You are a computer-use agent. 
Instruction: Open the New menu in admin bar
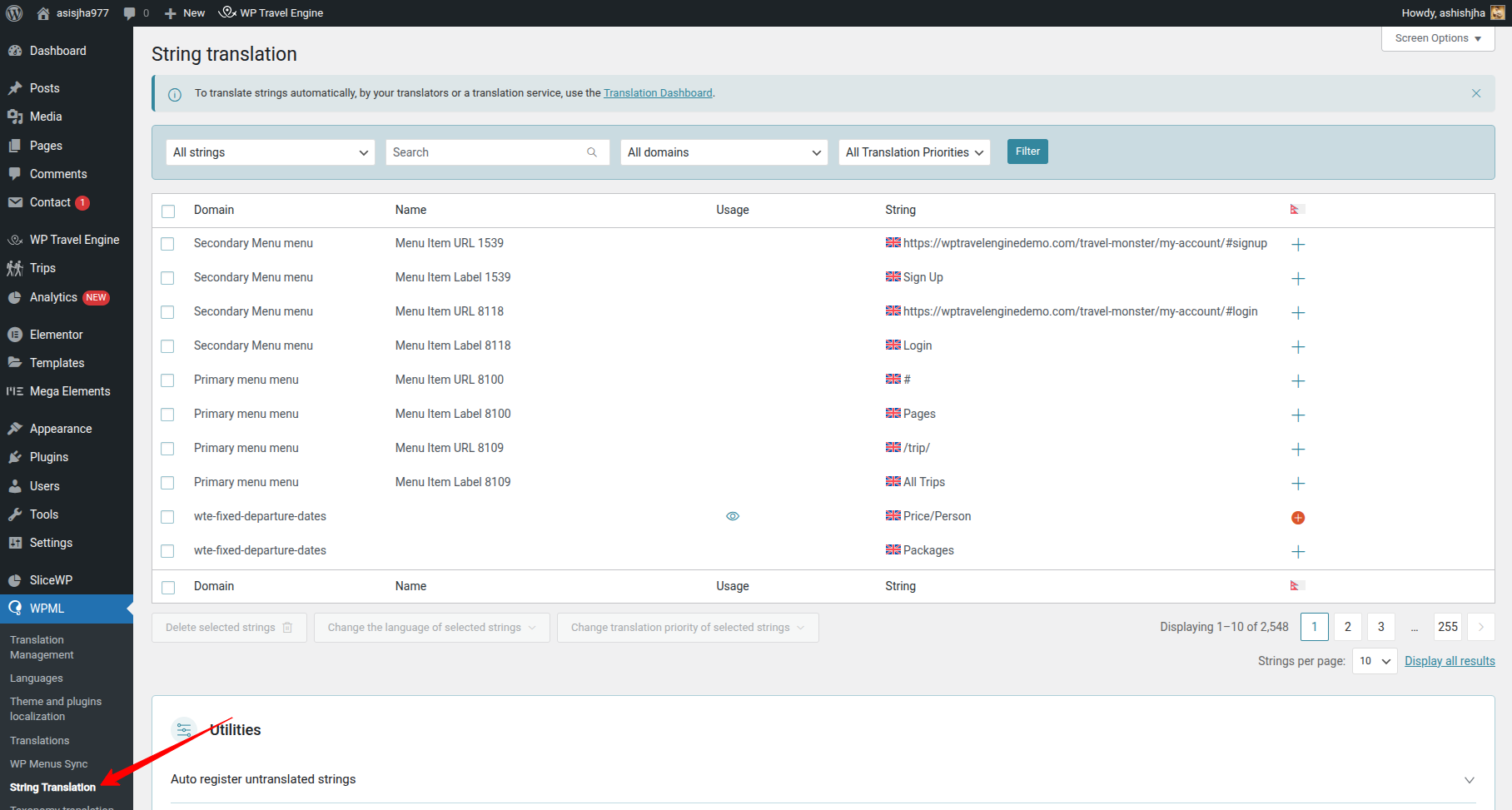[x=183, y=12]
